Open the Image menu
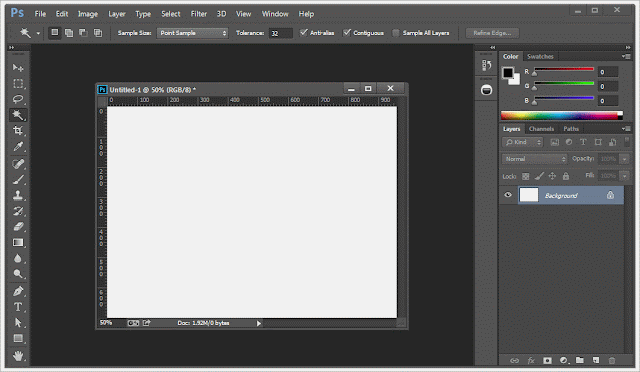This screenshot has height=372, width=640. [88, 14]
